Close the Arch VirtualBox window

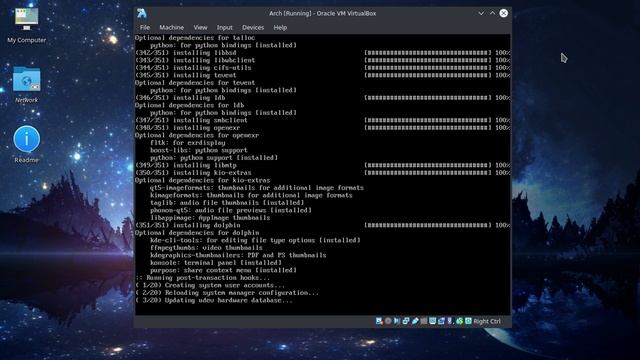[504, 13]
